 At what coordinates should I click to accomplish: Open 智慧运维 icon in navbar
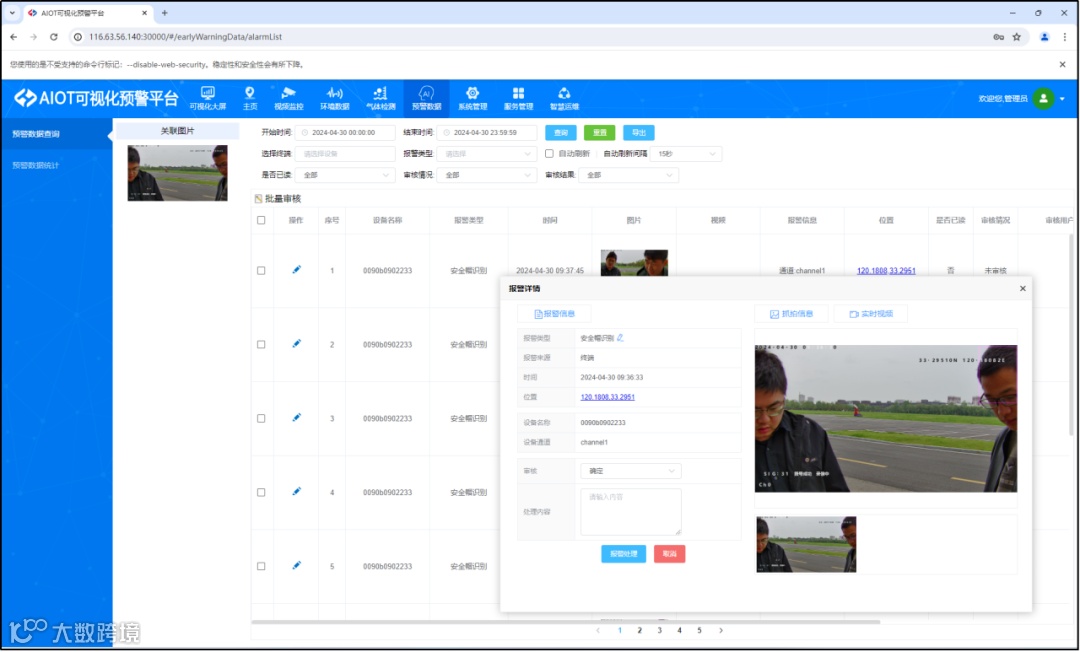(x=564, y=98)
